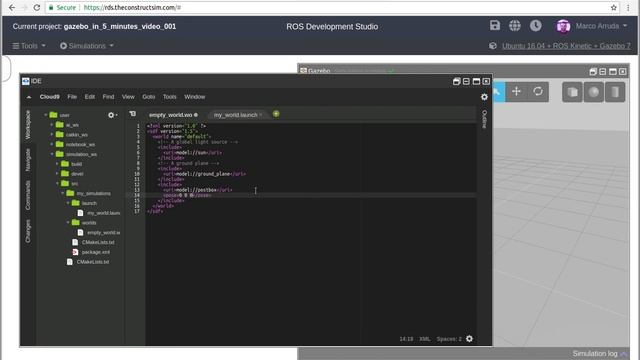
Task: Click the tab list icon left of editor tabs
Action: (133, 114)
